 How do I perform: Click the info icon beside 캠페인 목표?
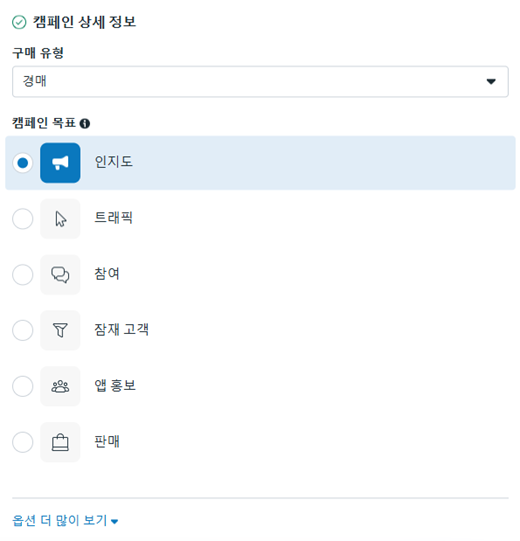tap(85, 124)
